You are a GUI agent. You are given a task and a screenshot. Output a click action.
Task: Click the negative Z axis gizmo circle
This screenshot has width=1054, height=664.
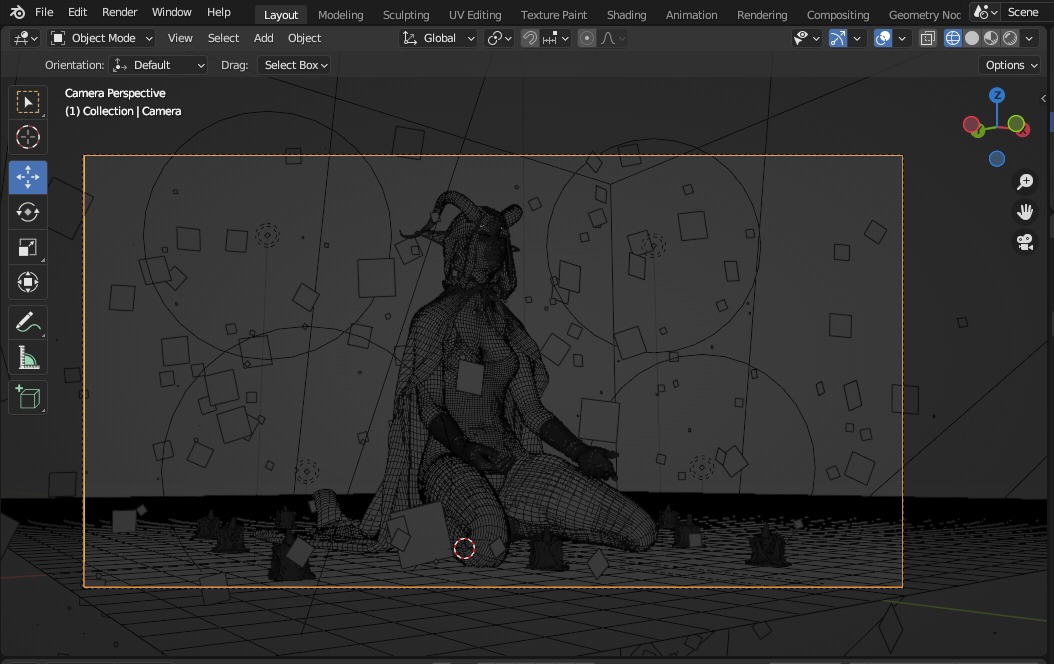[997, 159]
